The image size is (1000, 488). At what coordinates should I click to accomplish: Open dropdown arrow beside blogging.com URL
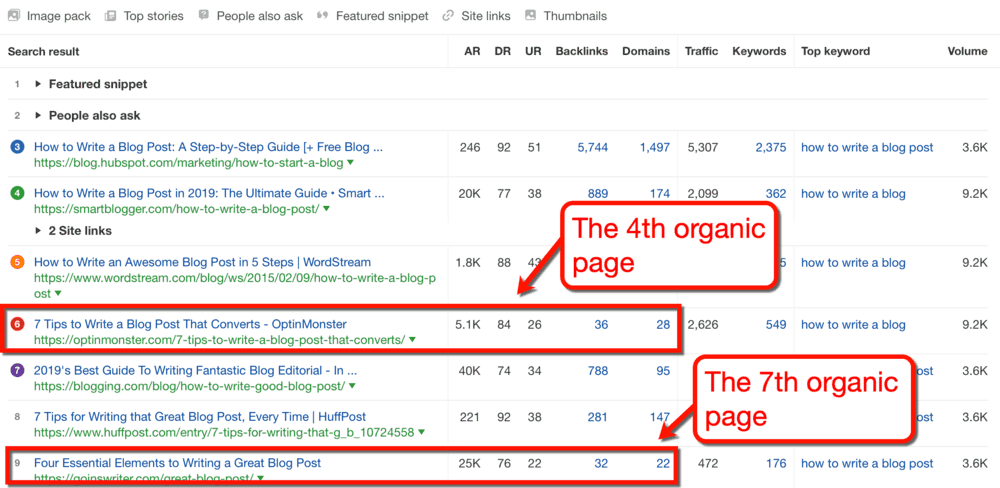(x=352, y=386)
